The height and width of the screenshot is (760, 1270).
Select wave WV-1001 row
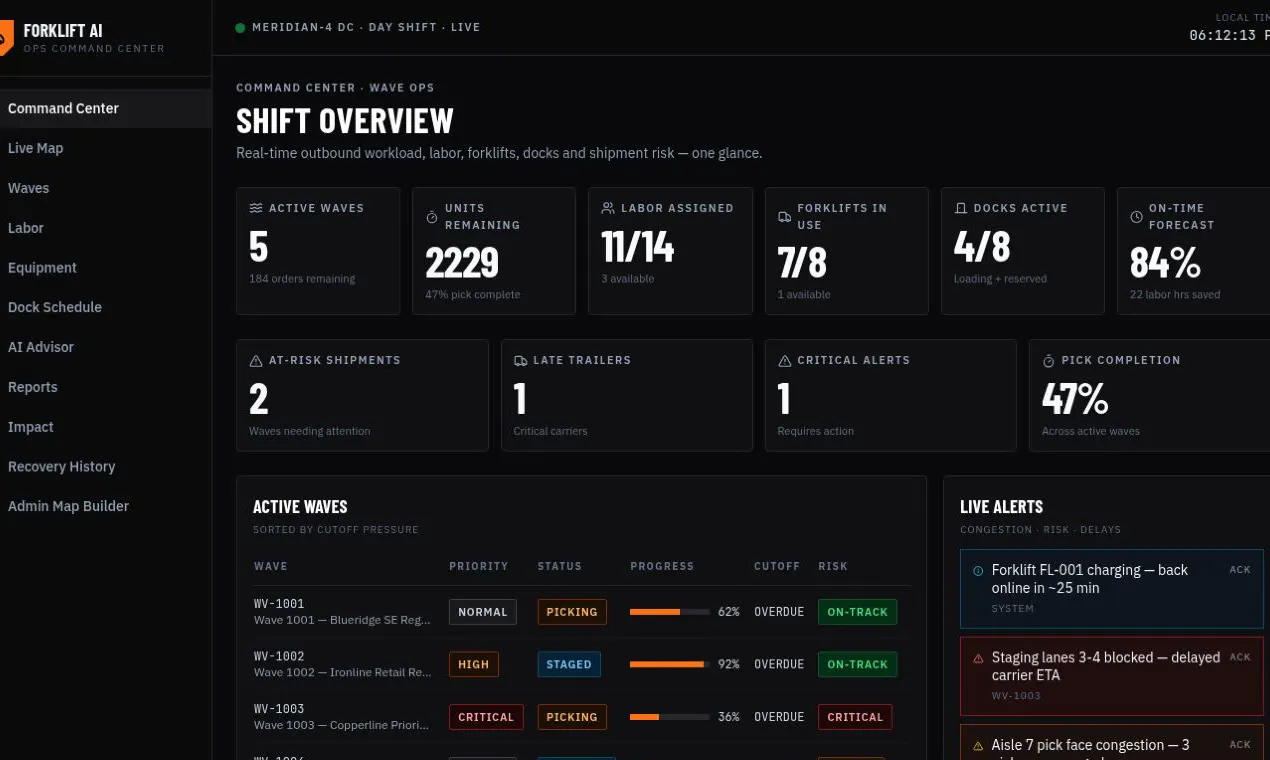[582, 612]
